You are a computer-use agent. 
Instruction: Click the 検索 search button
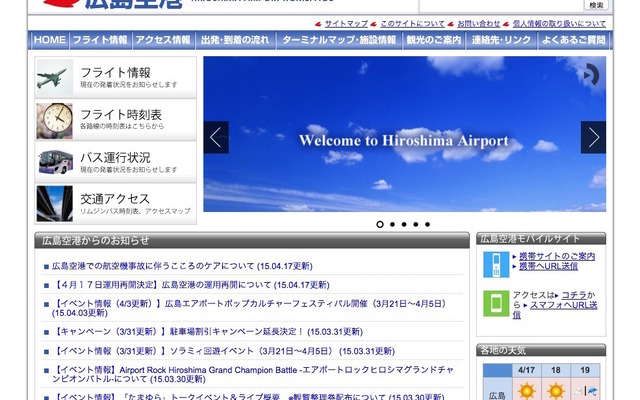596,5
